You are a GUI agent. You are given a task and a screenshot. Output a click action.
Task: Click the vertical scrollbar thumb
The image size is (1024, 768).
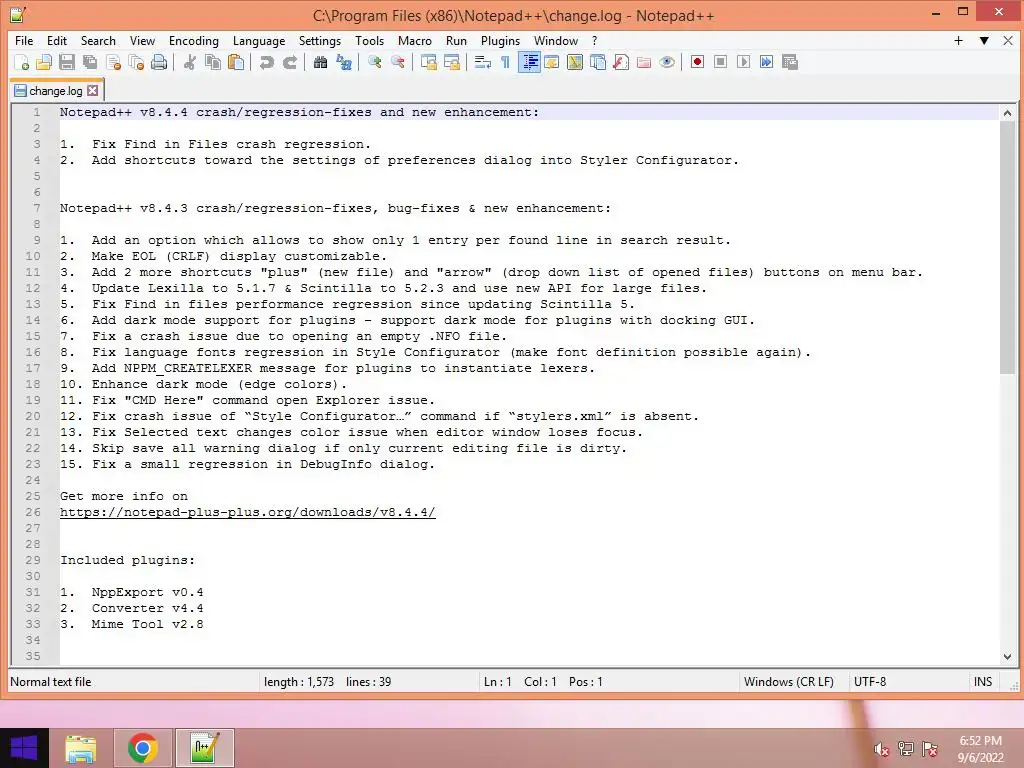(x=1007, y=247)
